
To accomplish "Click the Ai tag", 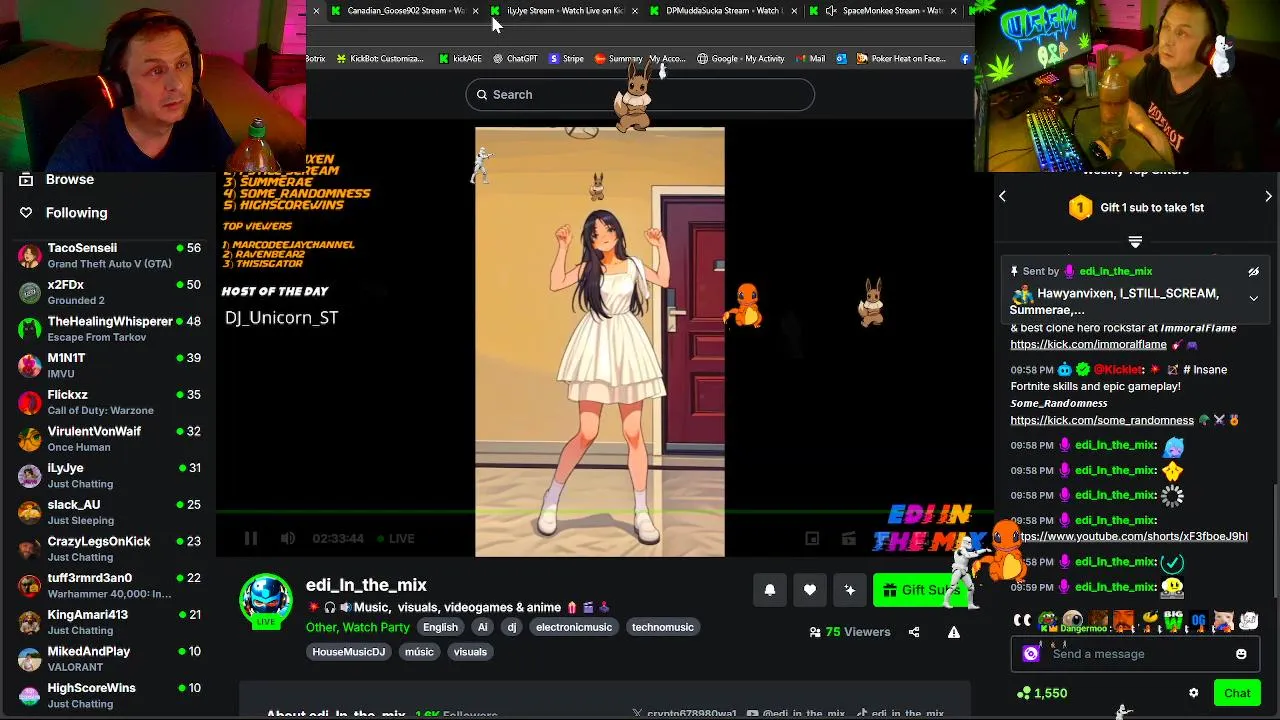I will click(483, 627).
